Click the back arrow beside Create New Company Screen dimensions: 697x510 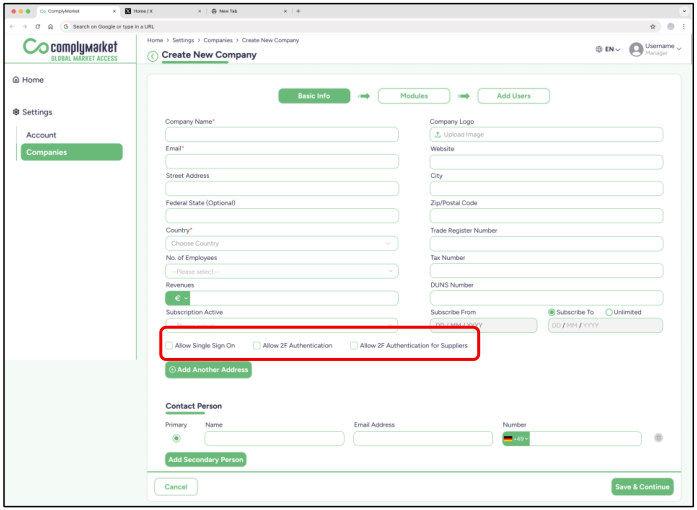click(x=152, y=56)
